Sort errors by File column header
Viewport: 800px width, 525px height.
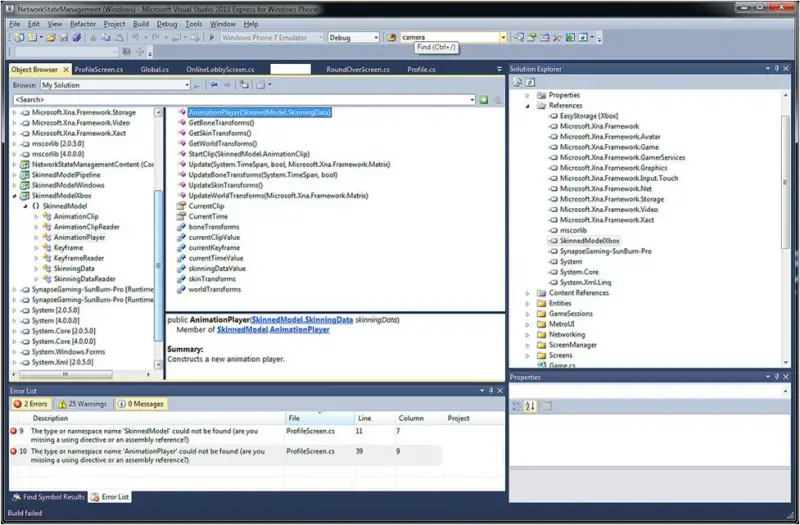pyautogui.click(x=320, y=418)
